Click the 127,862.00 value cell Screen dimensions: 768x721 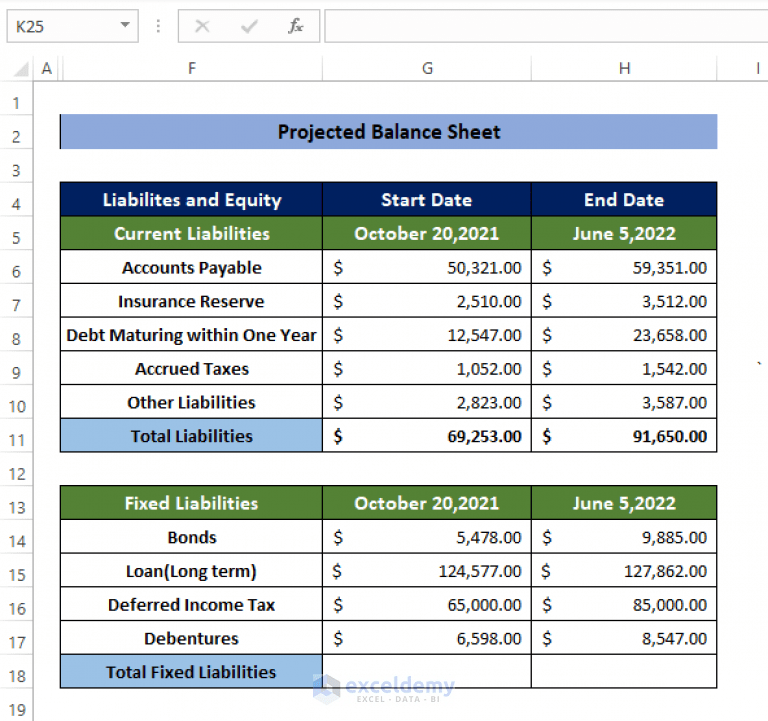[624, 571]
